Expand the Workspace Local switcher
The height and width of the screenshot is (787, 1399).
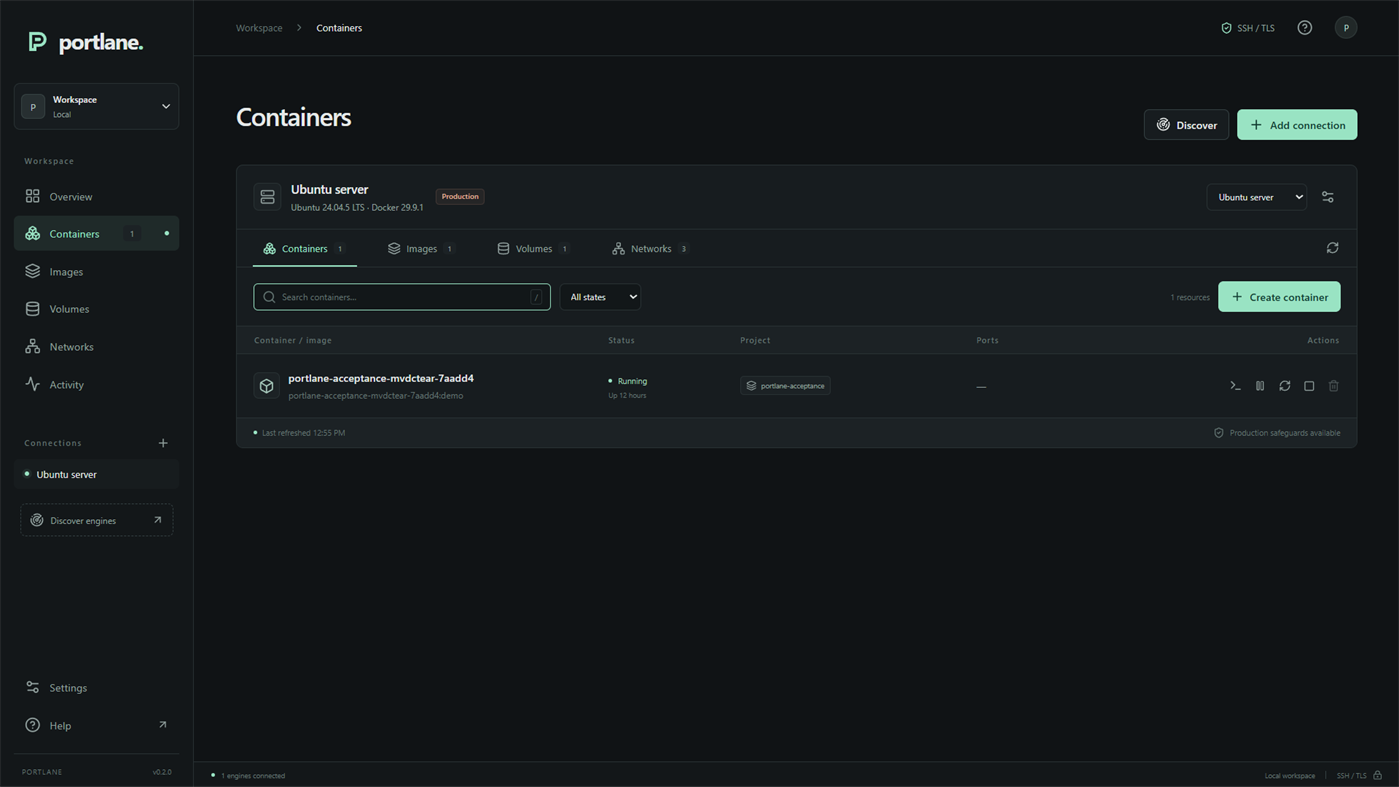tap(96, 106)
